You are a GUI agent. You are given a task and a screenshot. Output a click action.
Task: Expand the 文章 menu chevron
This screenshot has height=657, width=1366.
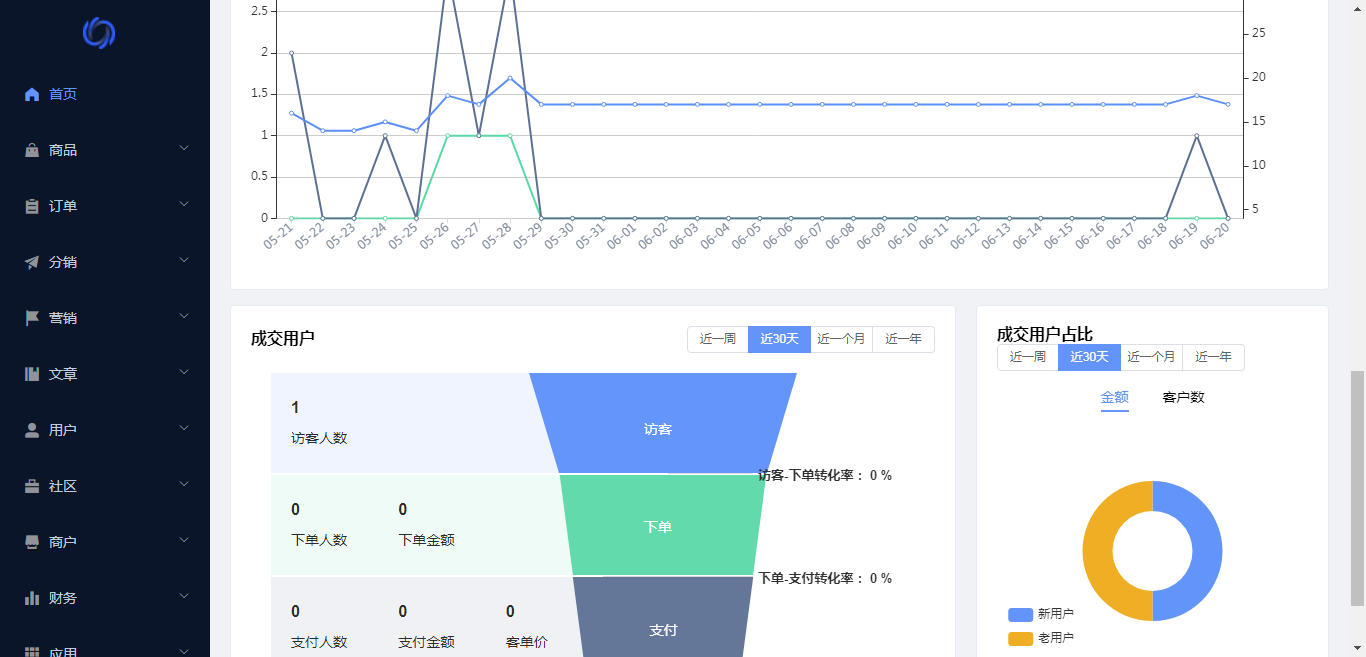pyautogui.click(x=184, y=372)
